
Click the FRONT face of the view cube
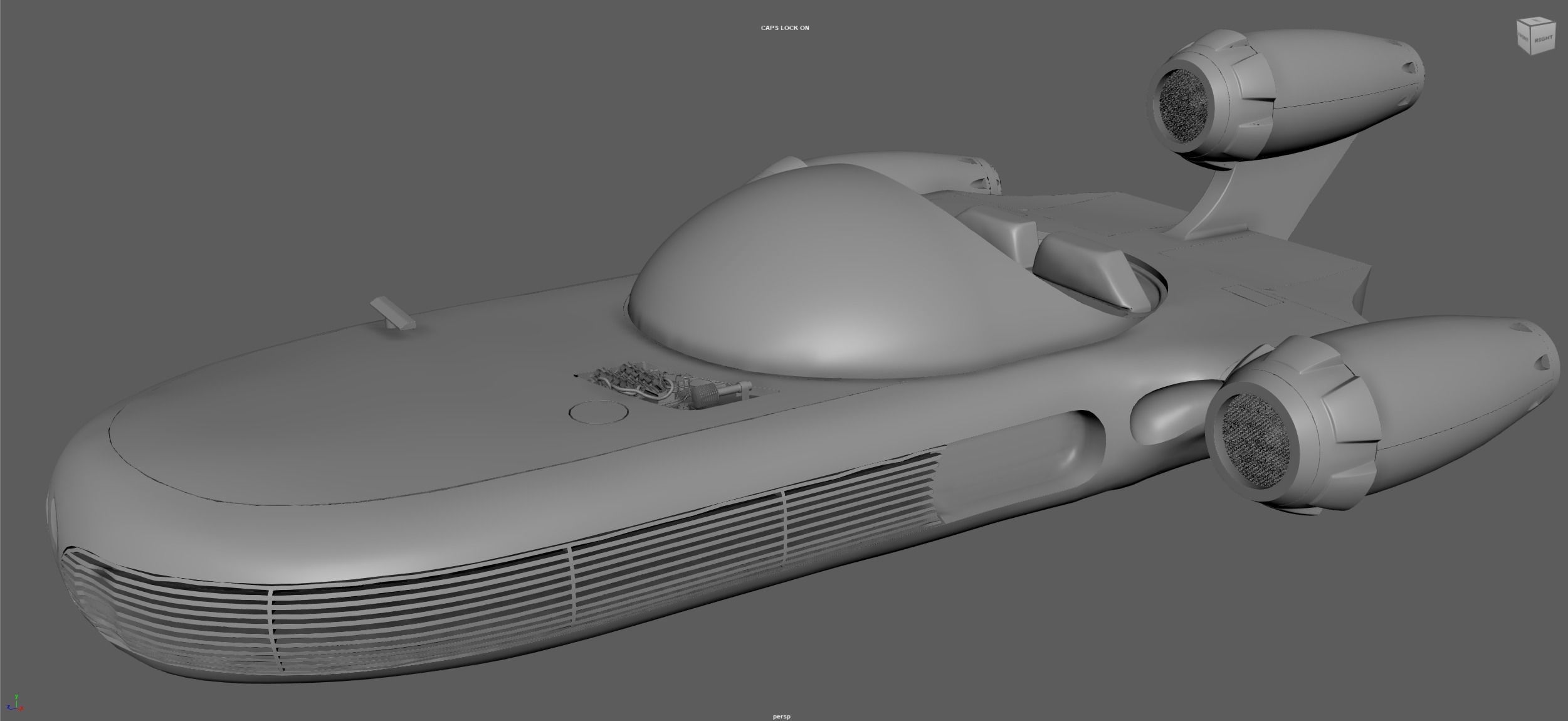coord(1523,38)
